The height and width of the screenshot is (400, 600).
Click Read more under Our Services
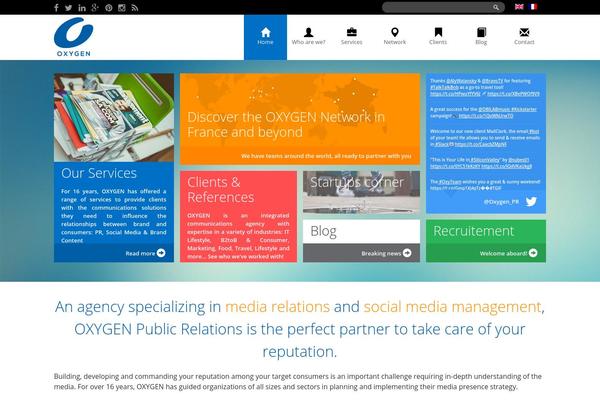pyautogui.click(x=140, y=253)
